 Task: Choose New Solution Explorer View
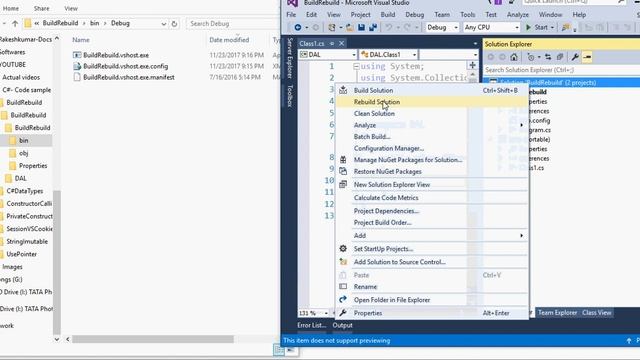pos(432,184)
